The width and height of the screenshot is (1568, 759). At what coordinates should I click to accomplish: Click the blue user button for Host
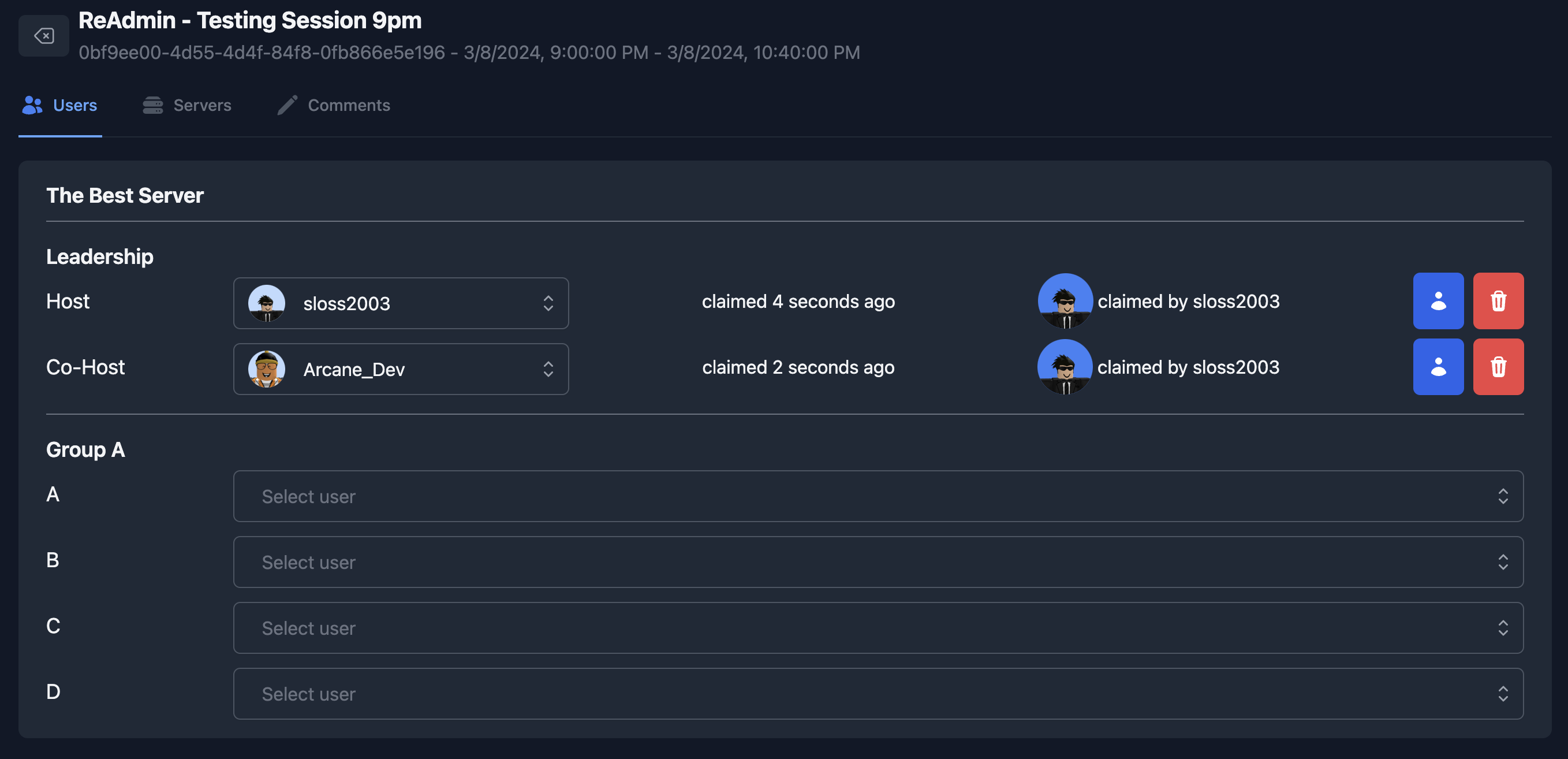coord(1438,301)
